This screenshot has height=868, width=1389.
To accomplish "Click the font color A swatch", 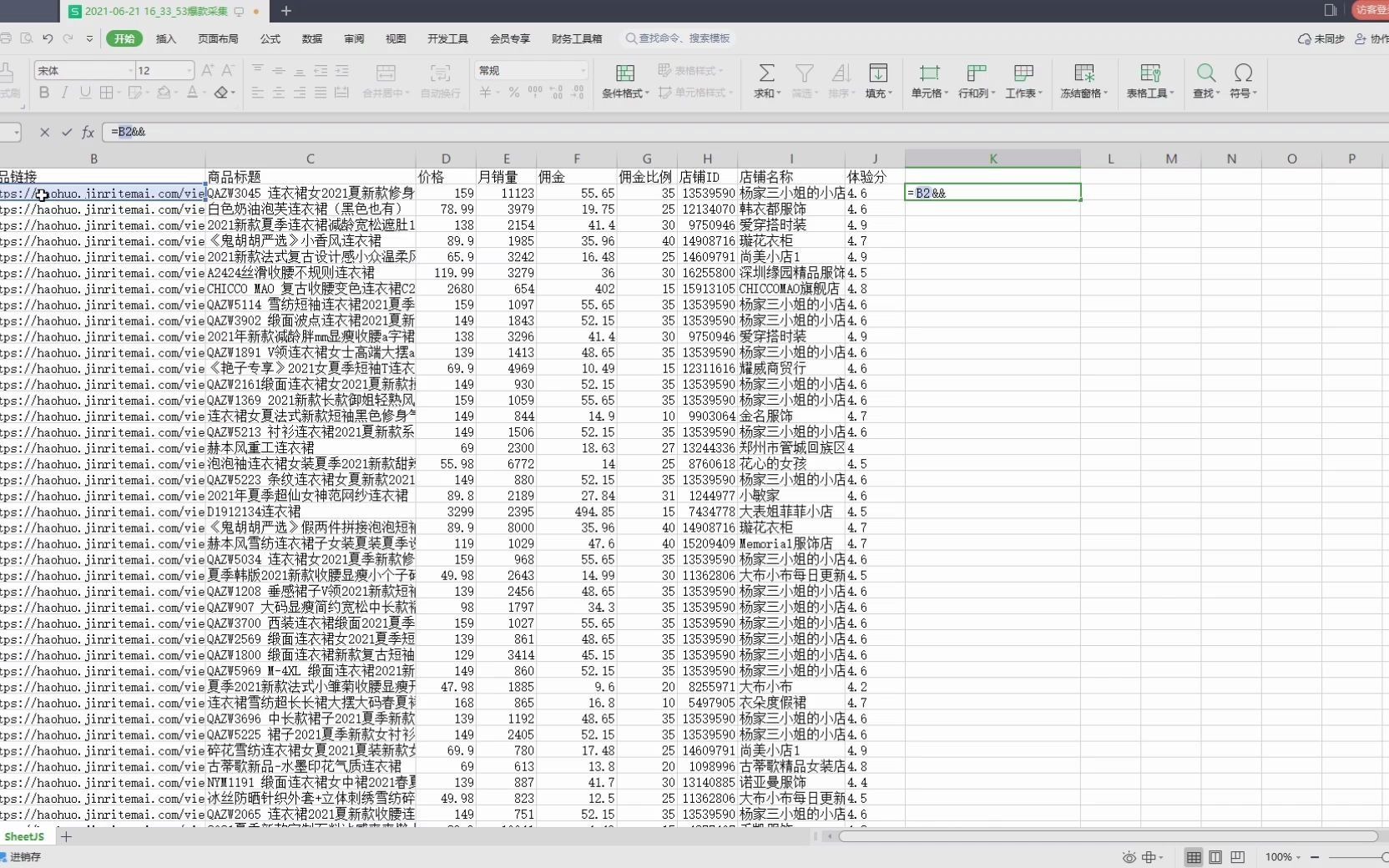I will [192, 93].
